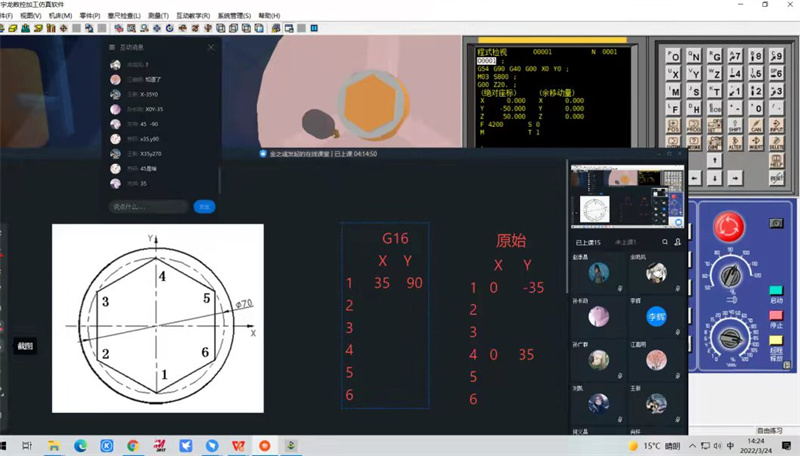Click the RESET key on CNC keypad
This screenshot has height=456, width=800.
pyautogui.click(x=777, y=177)
